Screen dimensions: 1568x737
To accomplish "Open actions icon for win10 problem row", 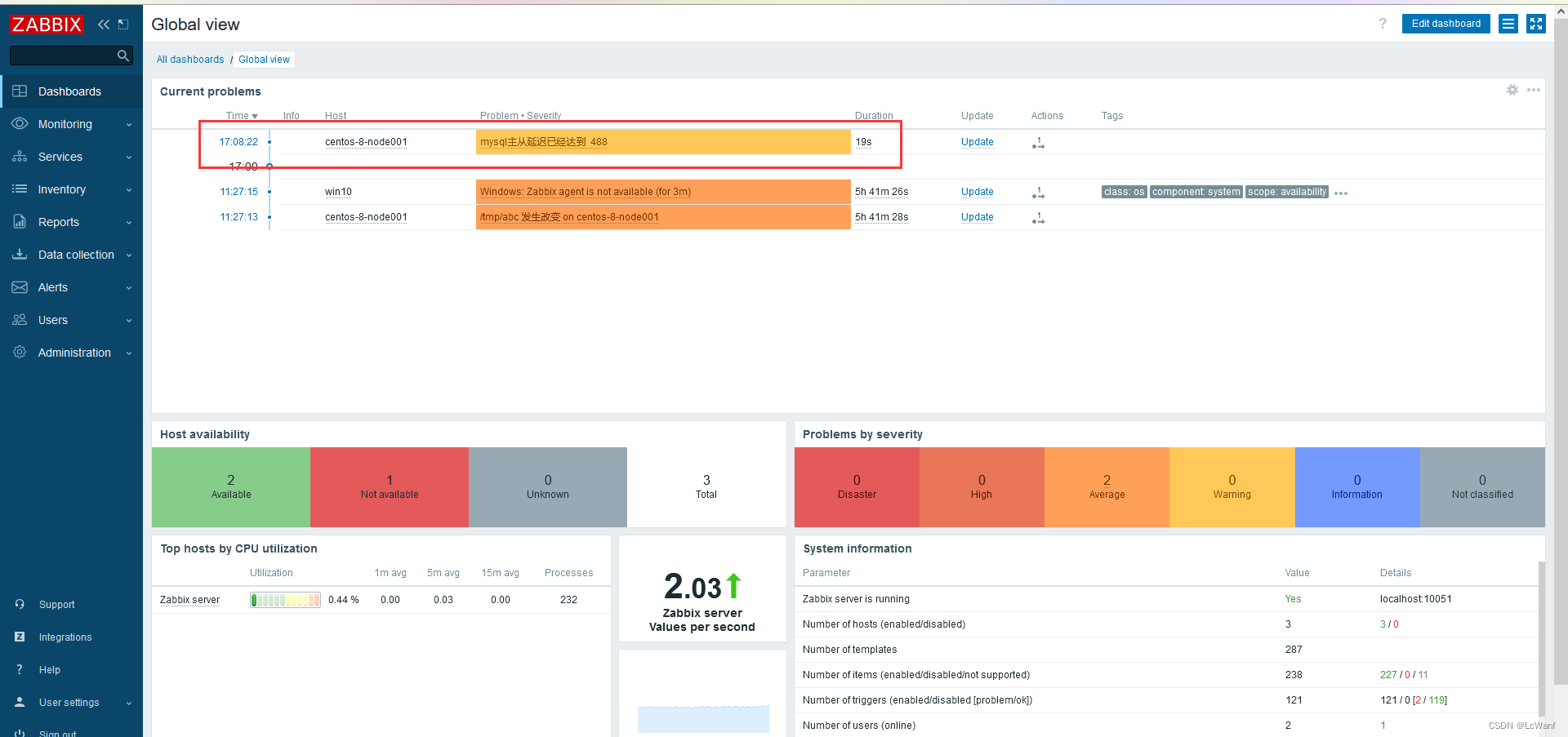I will point(1038,193).
